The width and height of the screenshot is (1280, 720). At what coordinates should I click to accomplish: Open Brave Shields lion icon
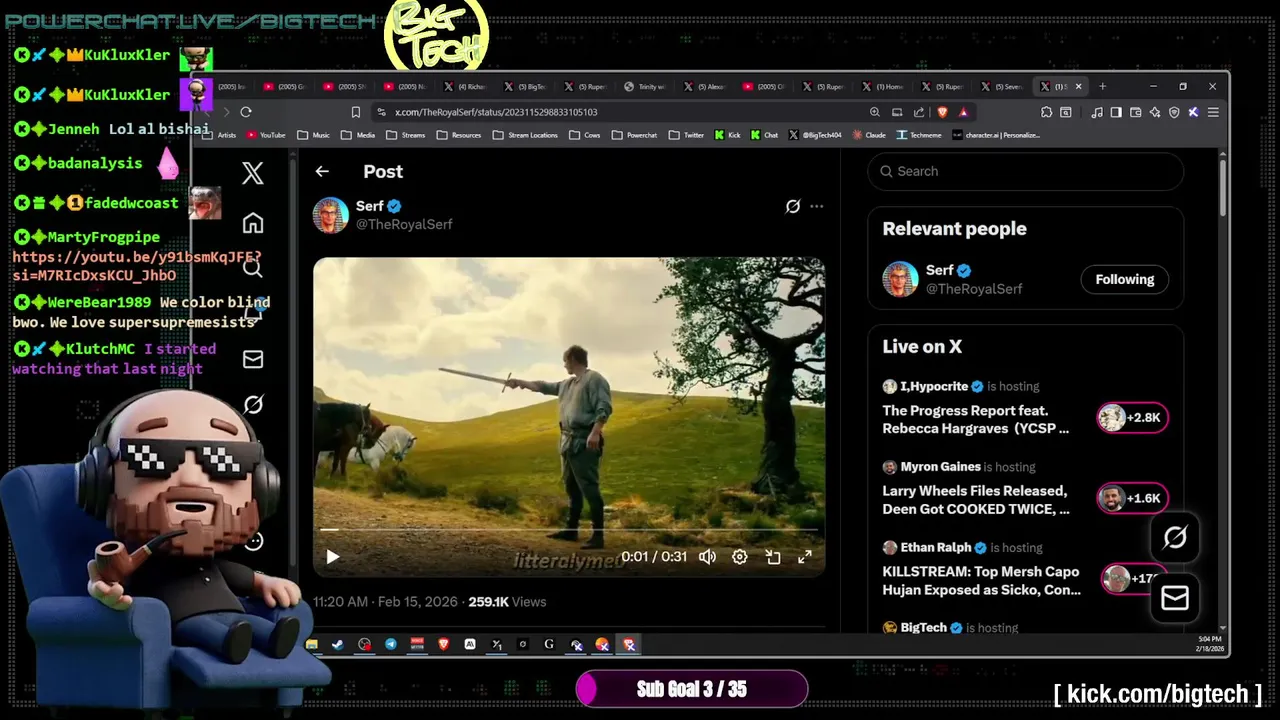942,112
